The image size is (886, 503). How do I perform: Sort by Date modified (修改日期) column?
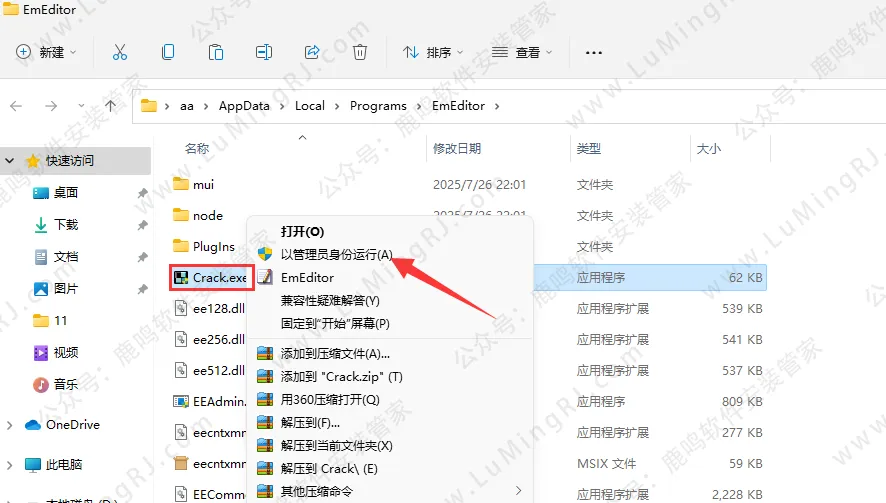point(457,149)
